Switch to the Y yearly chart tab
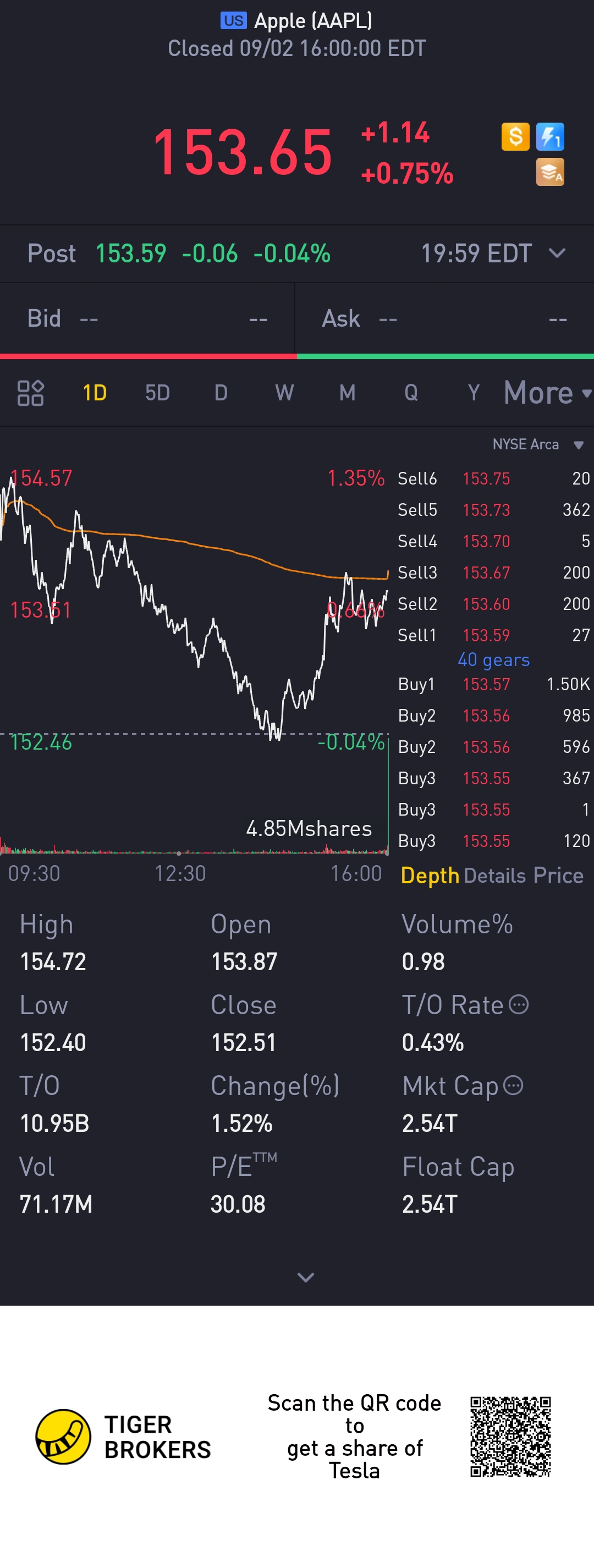The image size is (594, 1568). click(x=474, y=393)
